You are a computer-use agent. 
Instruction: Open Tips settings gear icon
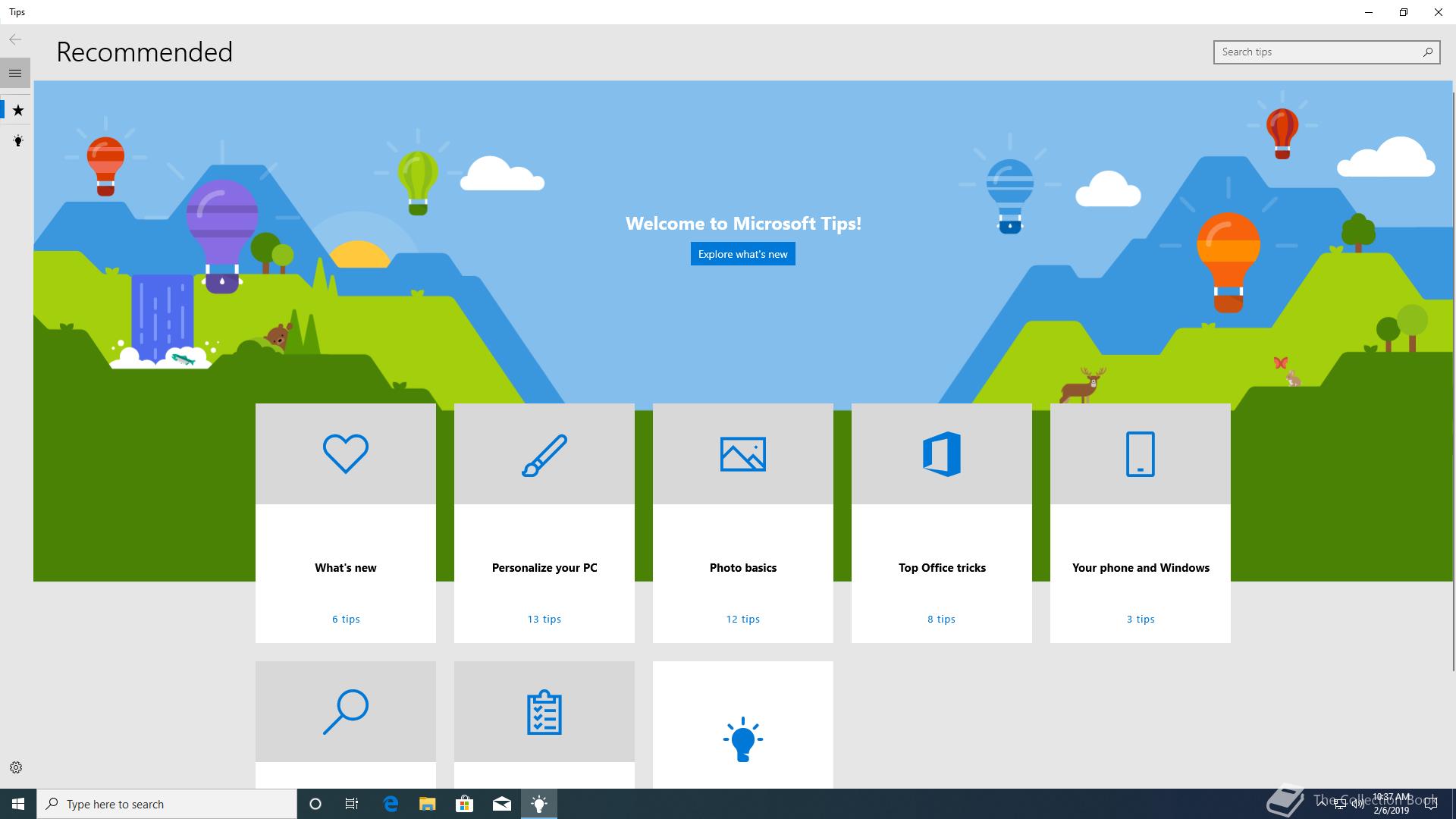[x=15, y=767]
